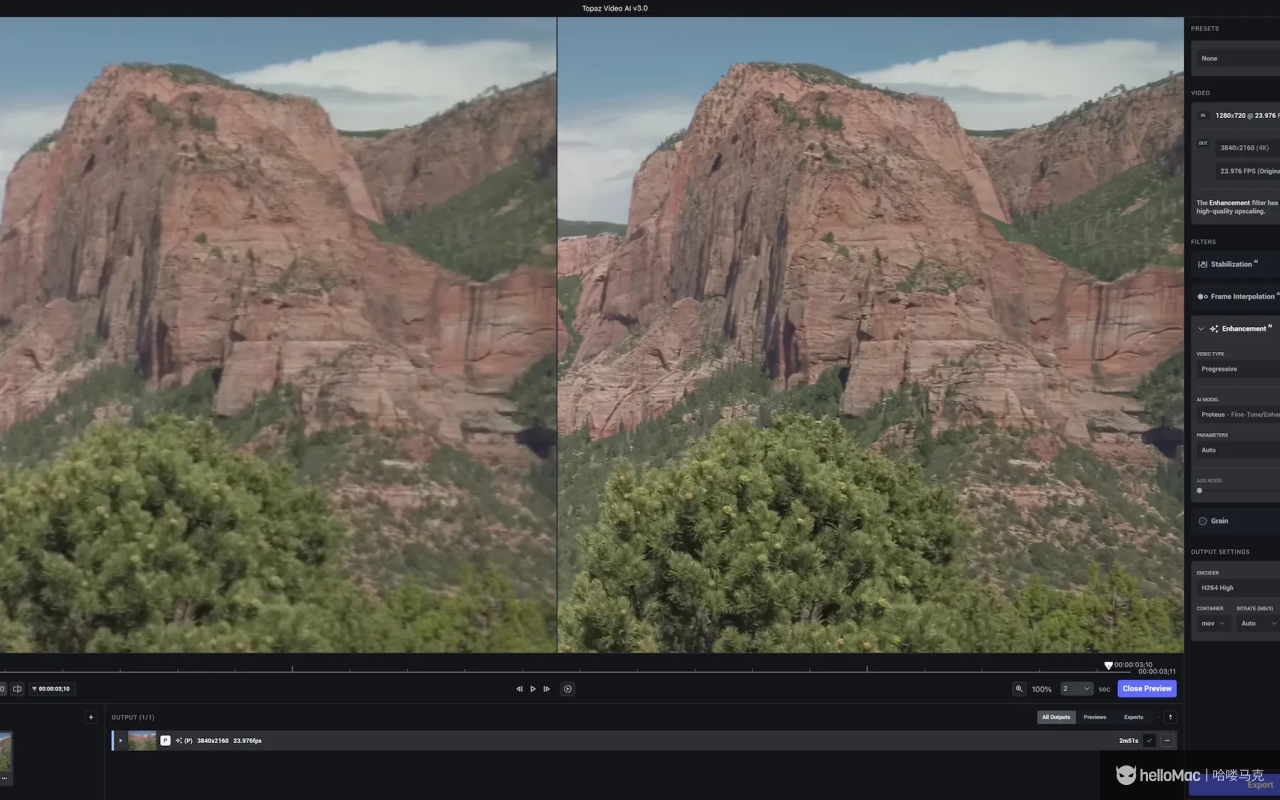1280x800 pixels.
Task: Click the 2m51s duration text
Action: pos(1128,741)
